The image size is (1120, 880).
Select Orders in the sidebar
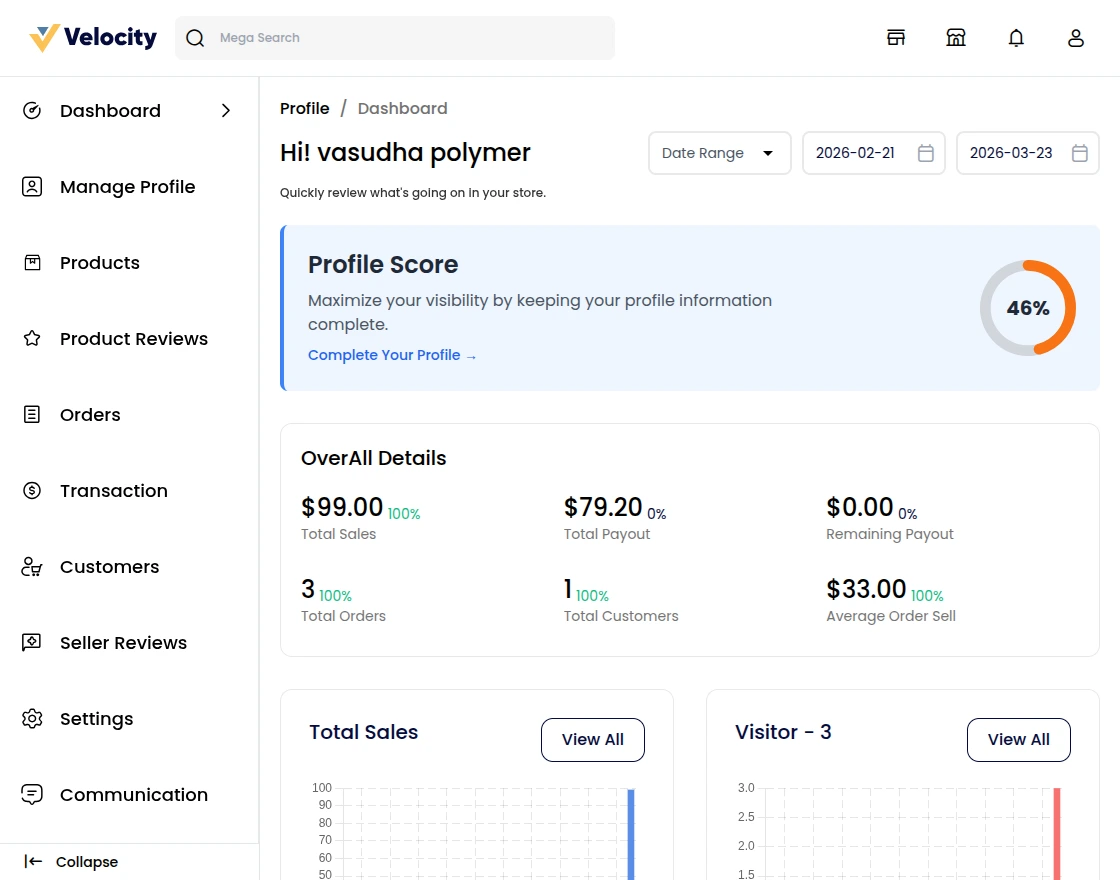tap(90, 414)
